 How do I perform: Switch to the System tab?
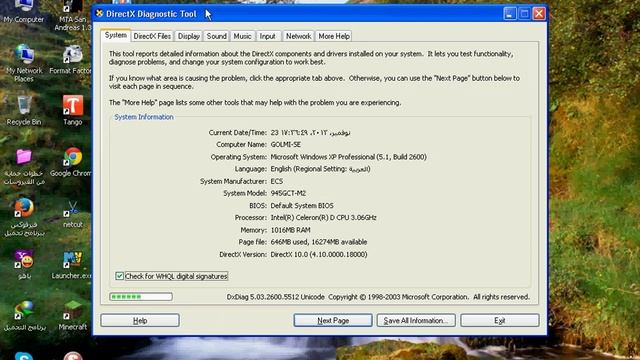coord(116,36)
